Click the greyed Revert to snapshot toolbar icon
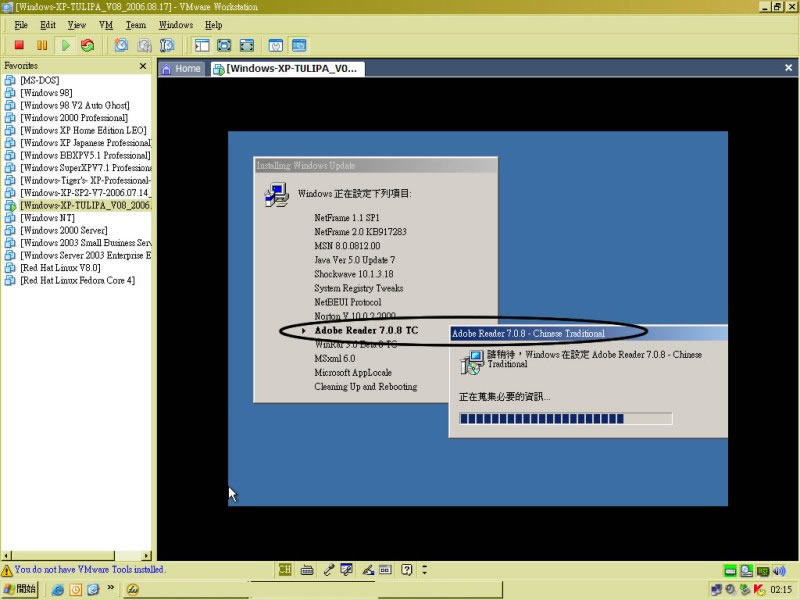The width and height of the screenshot is (800, 600). coord(144,45)
